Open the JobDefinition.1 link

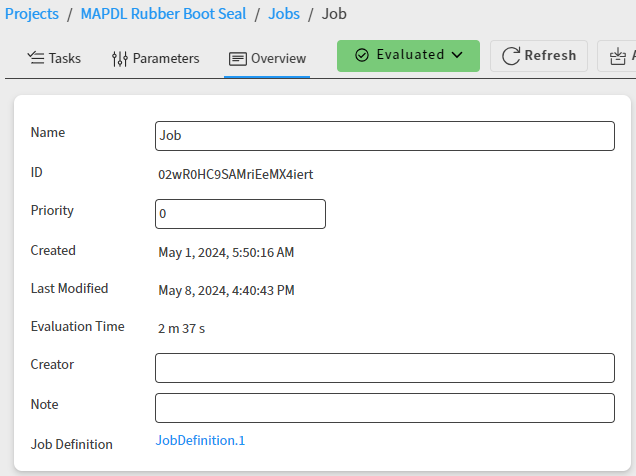pyautogui.click(x=200, y=440)
